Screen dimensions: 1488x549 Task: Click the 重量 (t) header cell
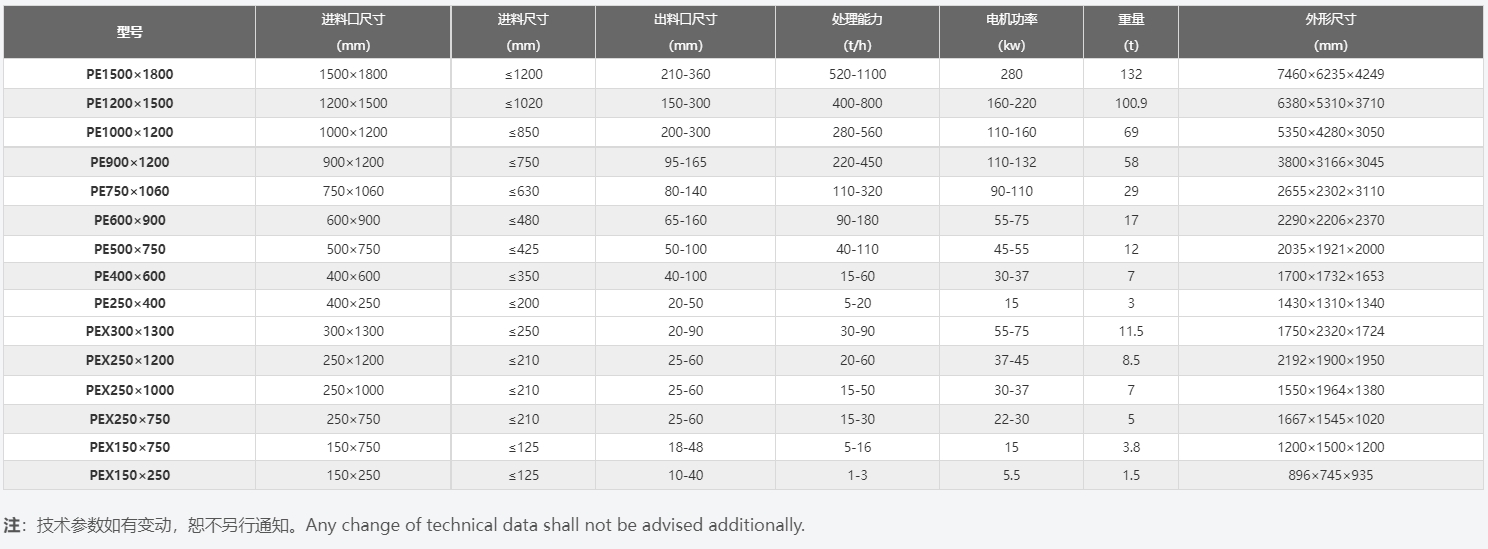[1131, 32]
